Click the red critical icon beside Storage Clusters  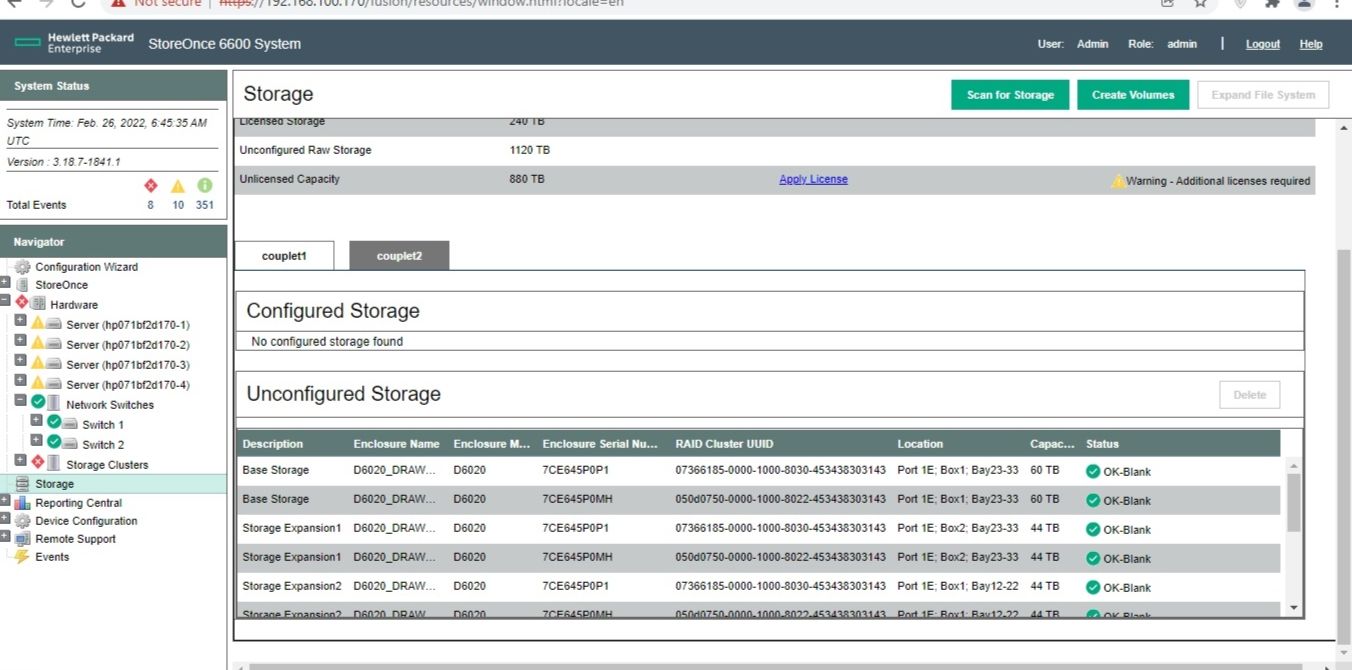[x=38, y=462]
